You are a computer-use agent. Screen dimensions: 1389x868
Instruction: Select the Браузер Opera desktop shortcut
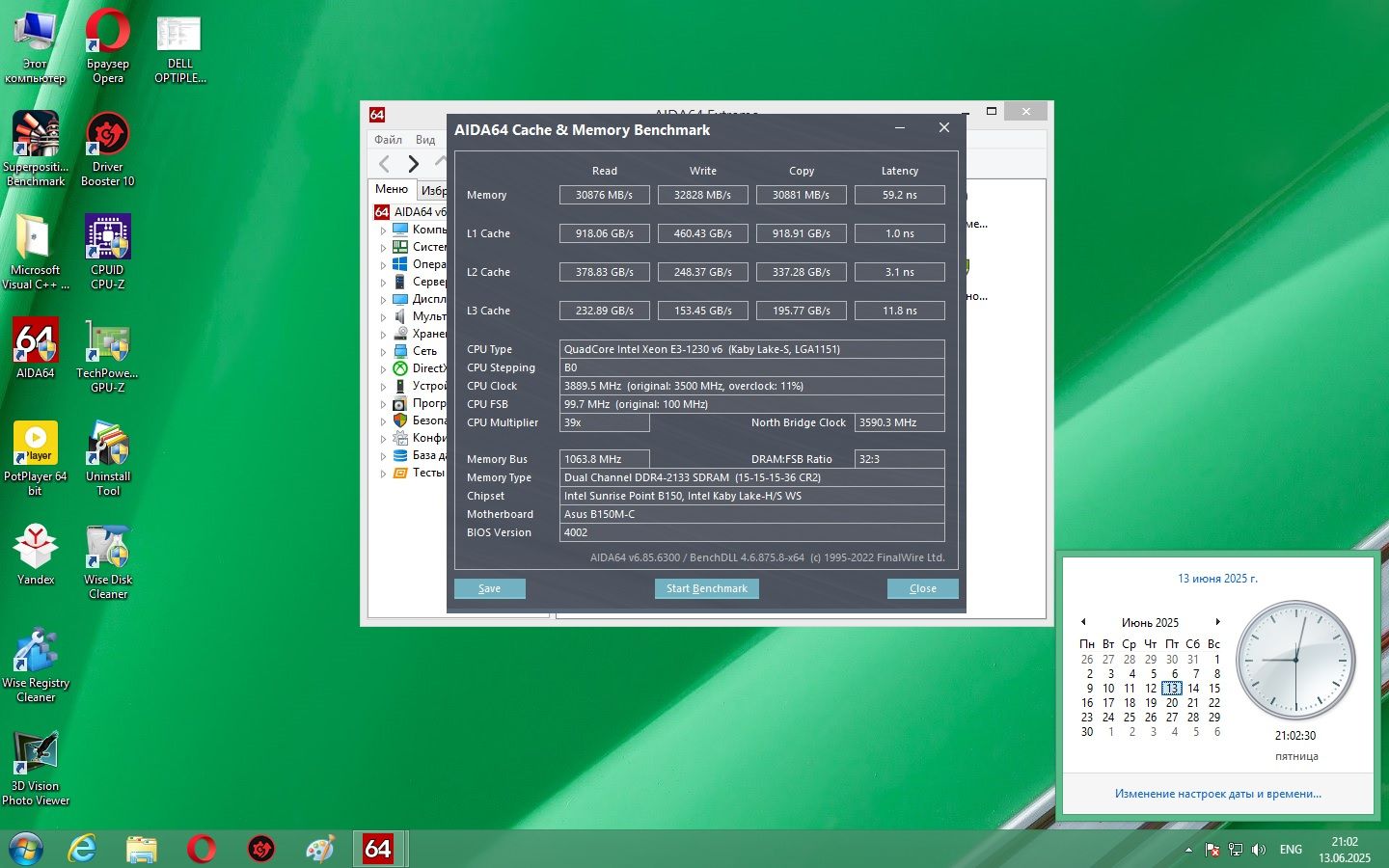click(108, 44)
